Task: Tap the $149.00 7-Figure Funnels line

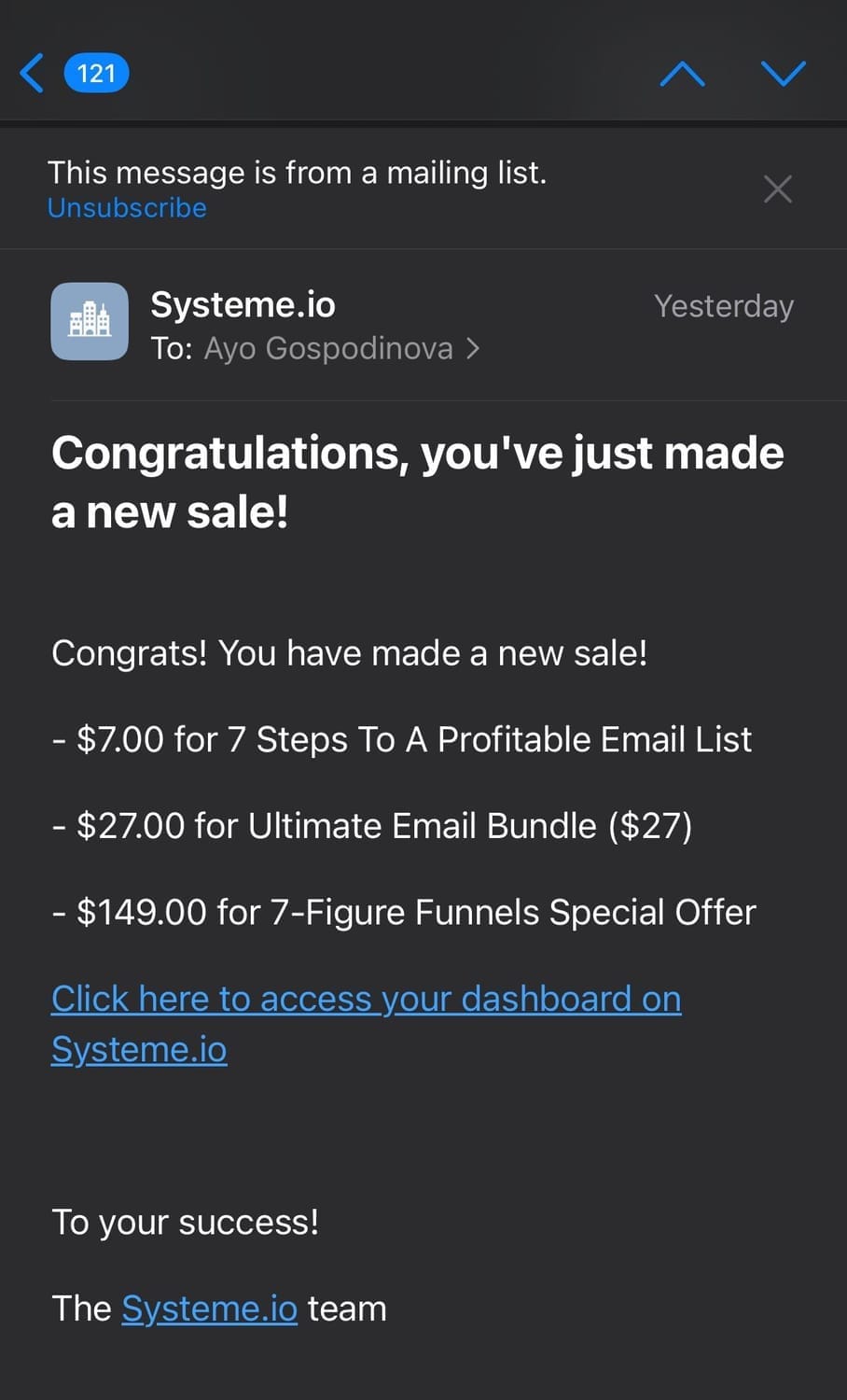Action: (403, 912)
